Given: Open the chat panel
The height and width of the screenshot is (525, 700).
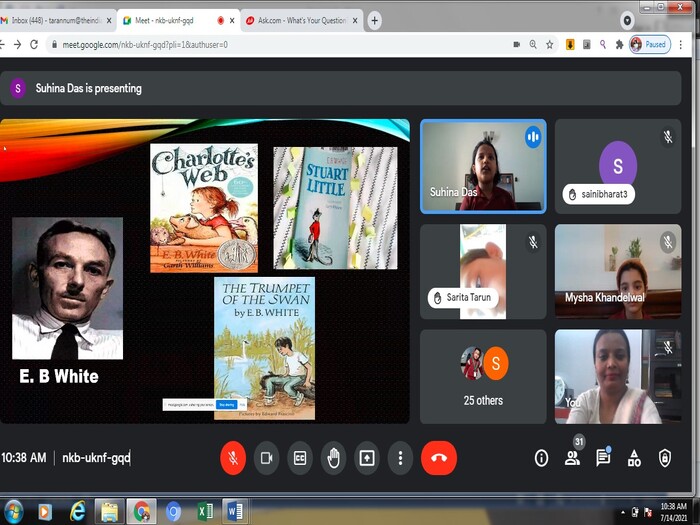Looking at the screenshot, I should [603, 458].
